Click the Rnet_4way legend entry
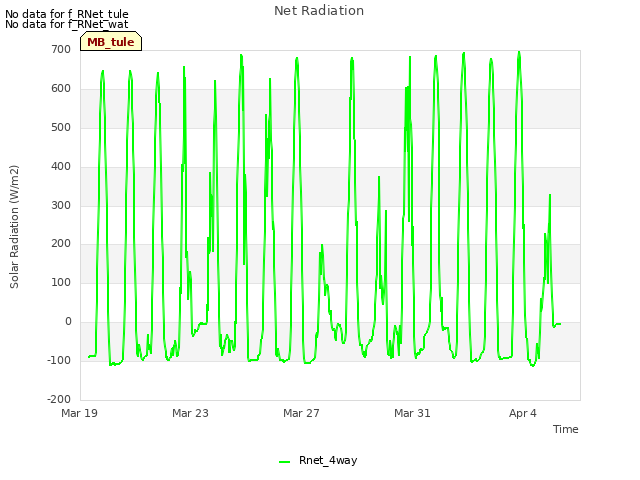Viewport: 640px width, 480px height. click(x=318, y=460)
